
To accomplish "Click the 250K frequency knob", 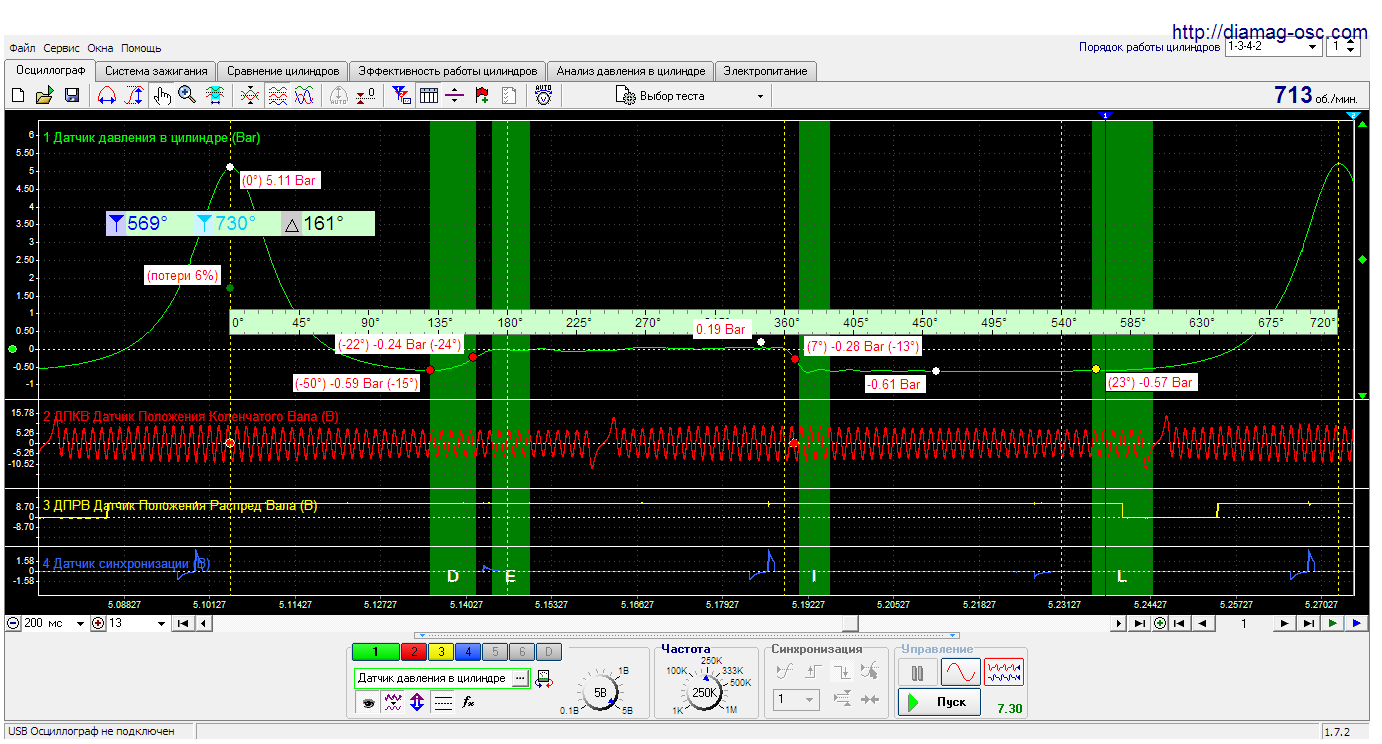I will click(705, 693).
